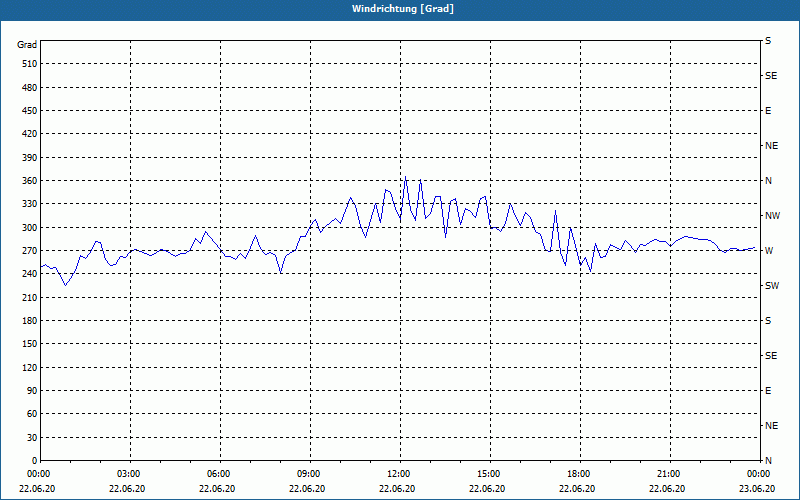Click the line's peak above the 12:00 gridline
Viewport: 800px width, 500px height.
[406, 177]
